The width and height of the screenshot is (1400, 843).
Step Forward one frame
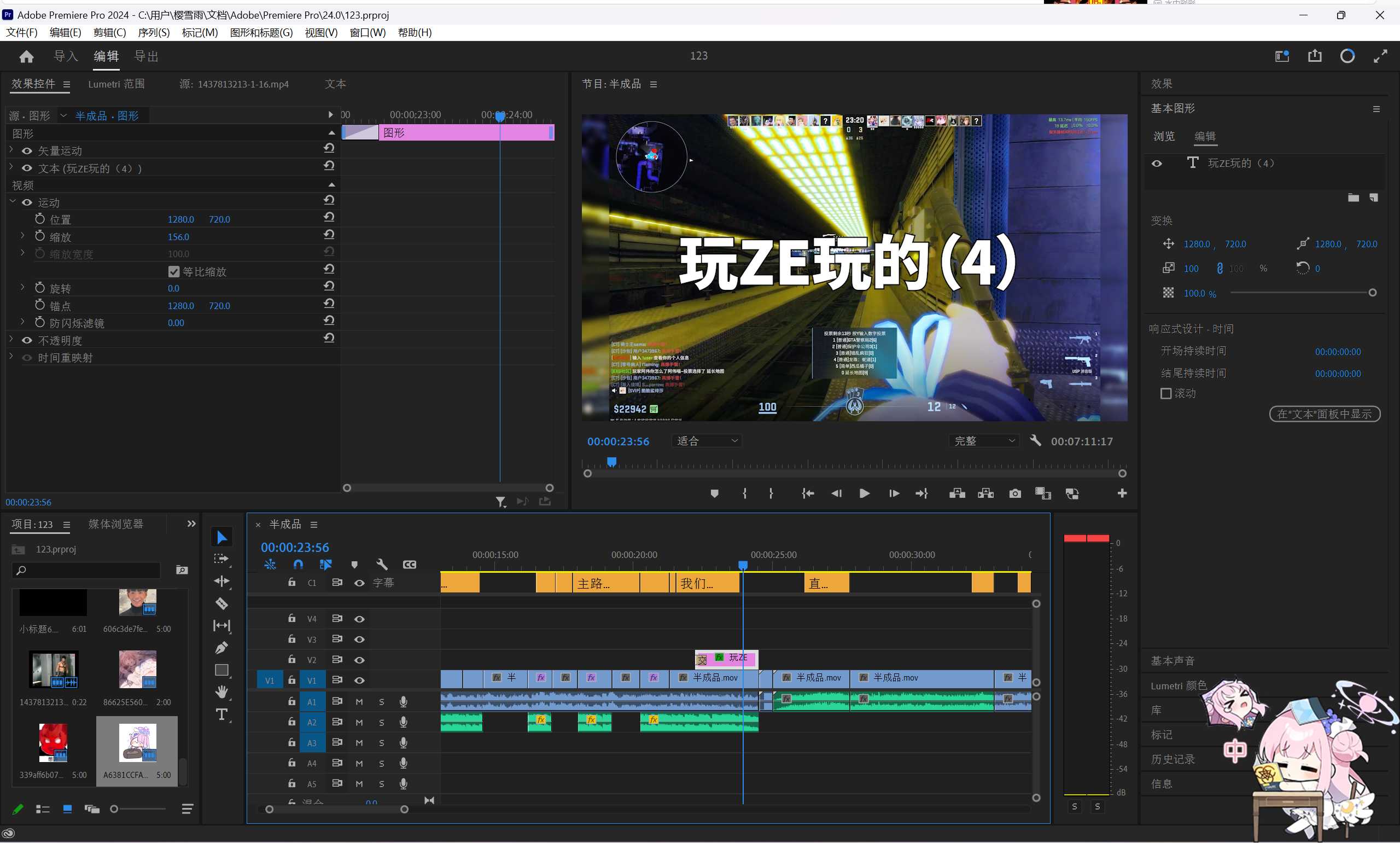(894, 493)
